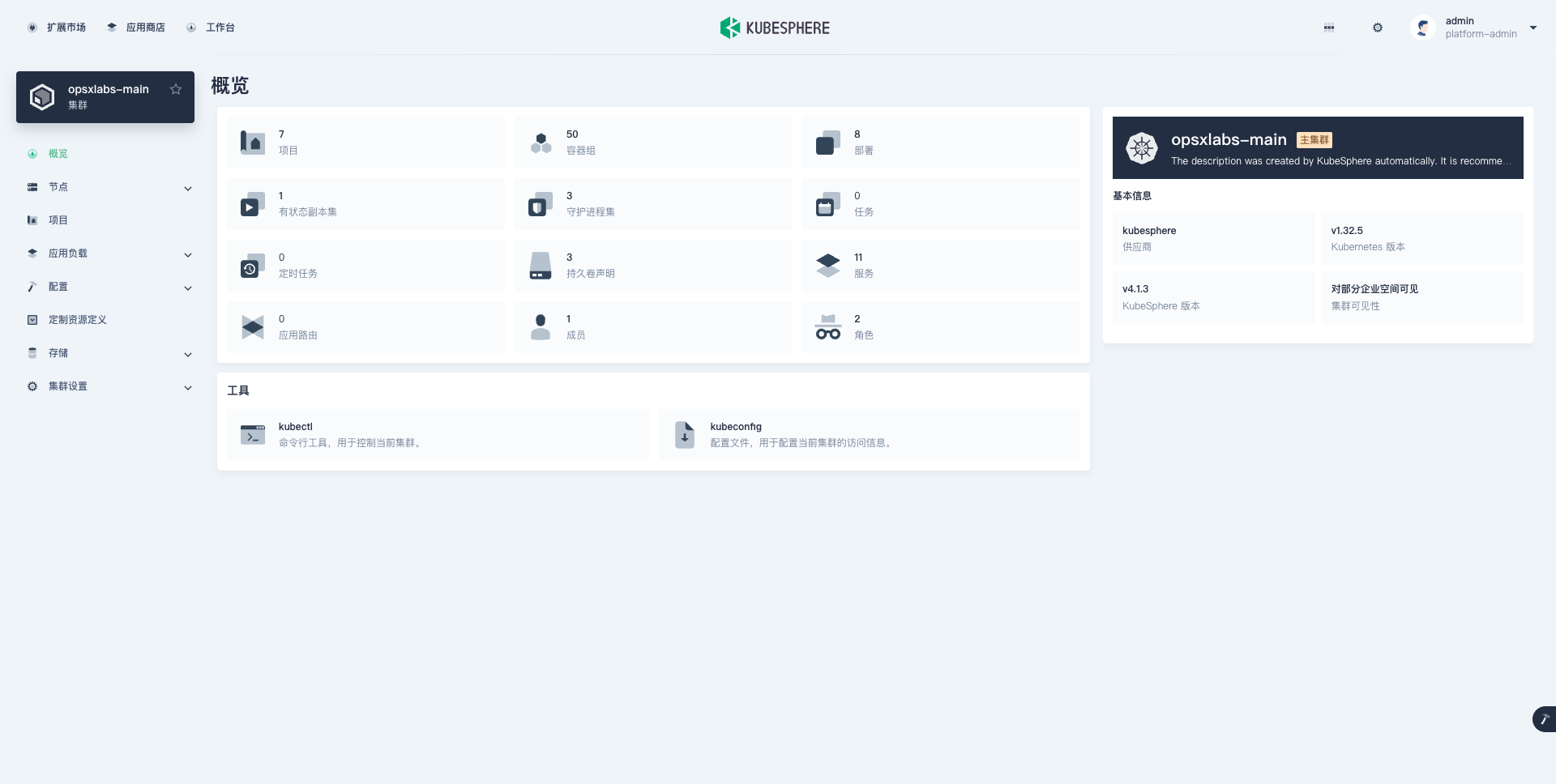The width and height of the screenshot is (1556, 784).
Task: Open the 守护进程集 card label
Action: click(x=591, y=212)
